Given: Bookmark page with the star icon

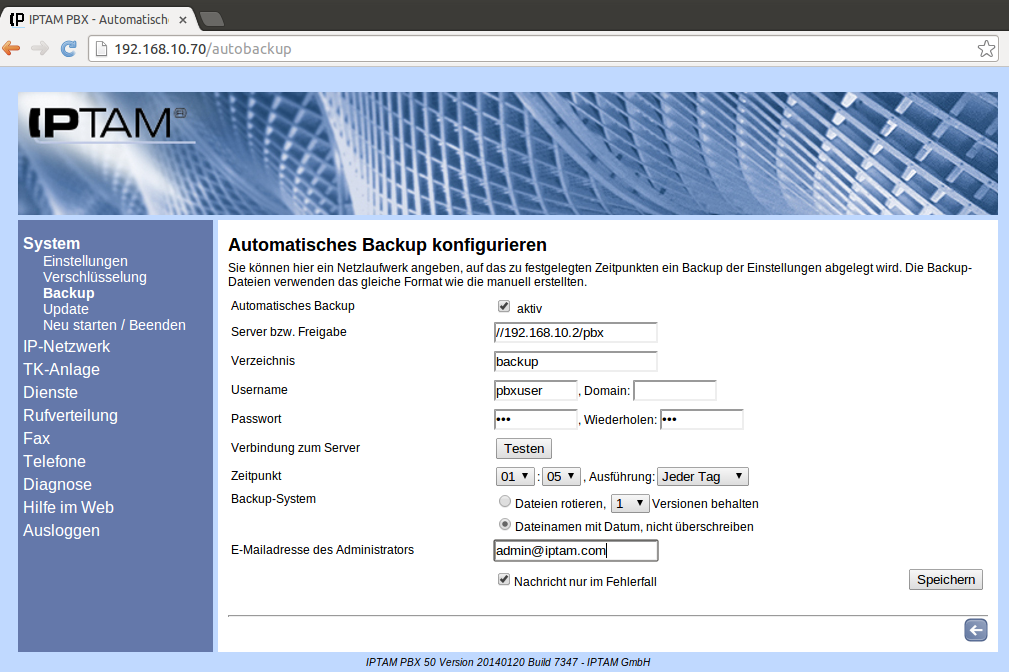Looking at the screenshot, I should click(985, 48).
